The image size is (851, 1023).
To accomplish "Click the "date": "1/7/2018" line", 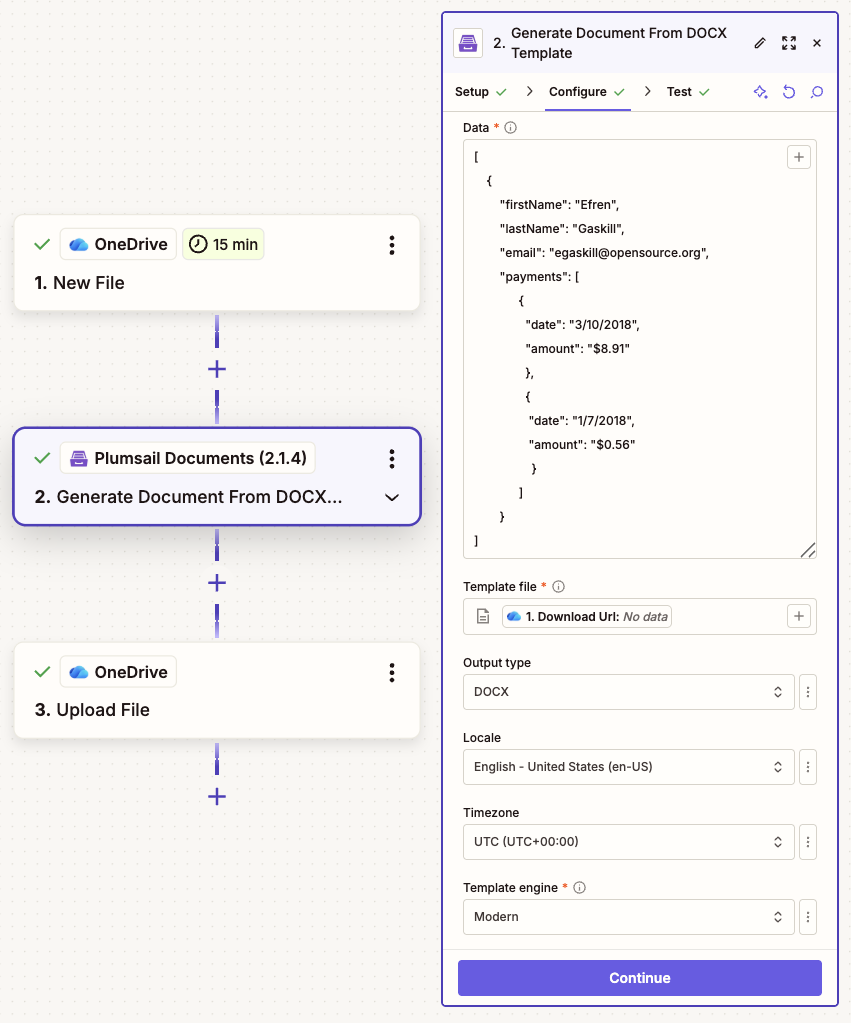I will coord(581,421).
